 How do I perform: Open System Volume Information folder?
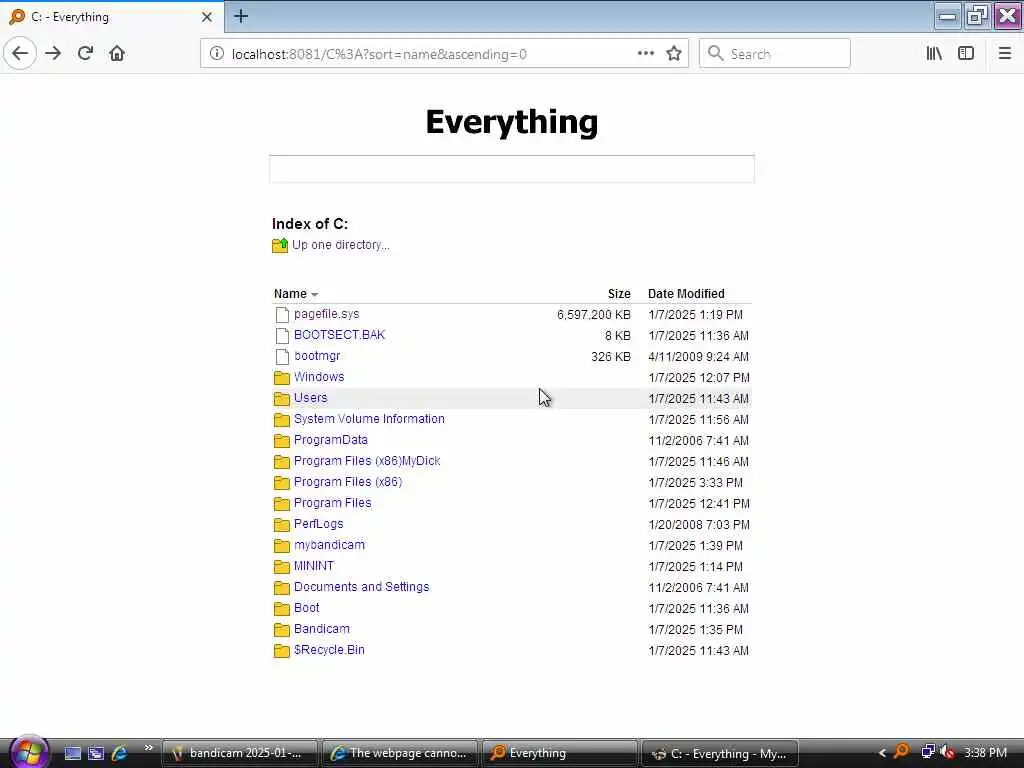(x=369, y=419)
